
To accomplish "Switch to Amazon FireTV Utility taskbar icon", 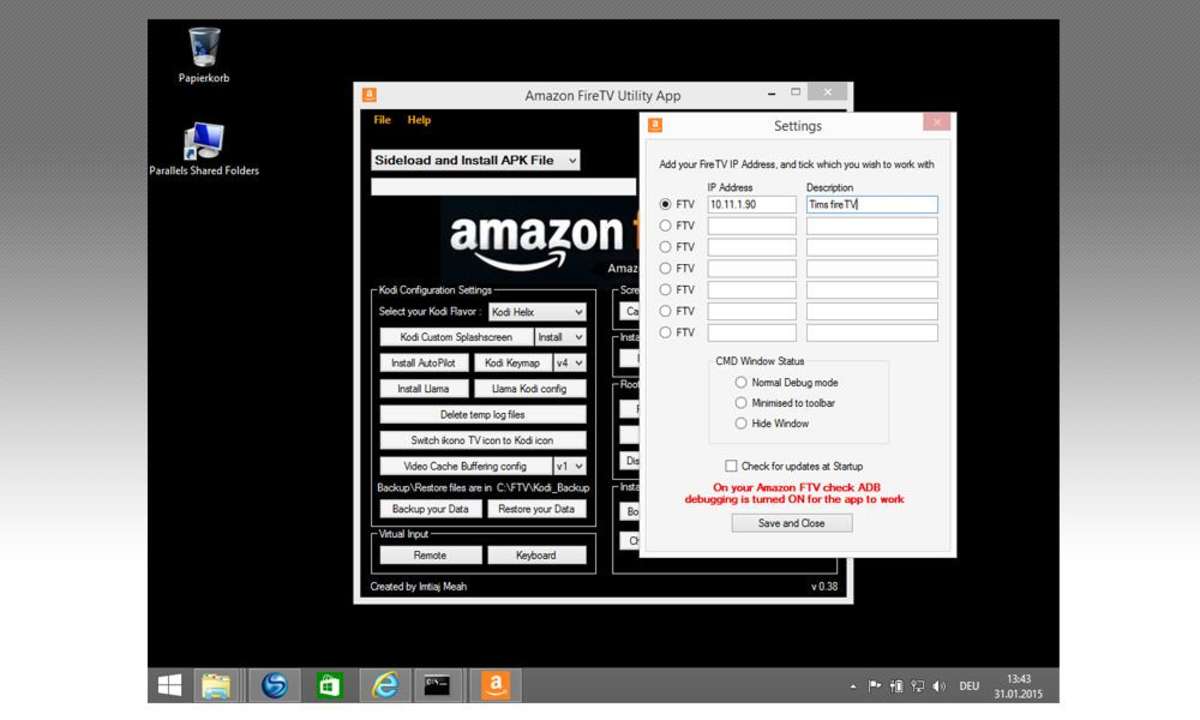I will tap(495, 685).
